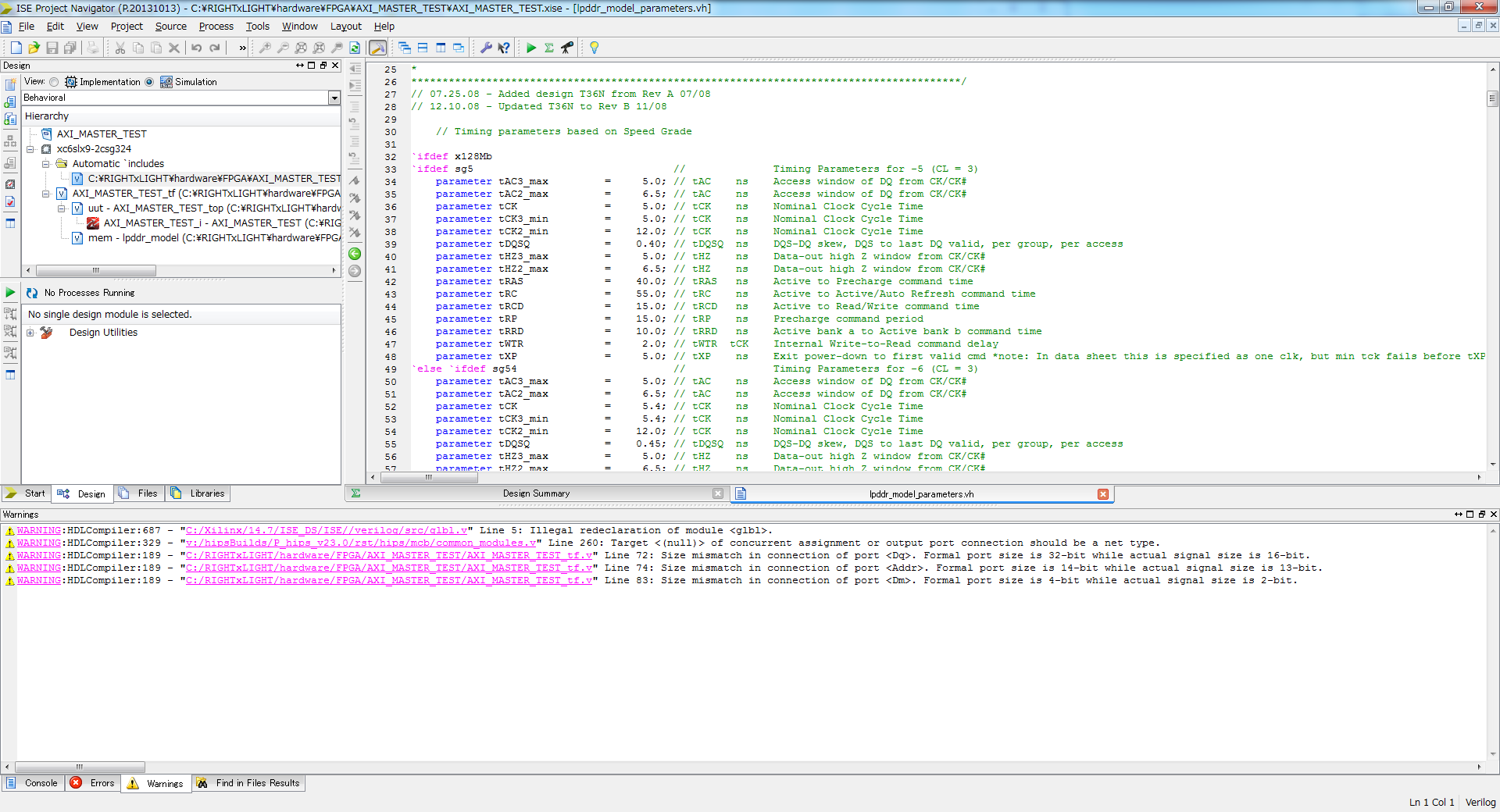This screenshot has width=1500, height=812.
Task: Click the Add Source icon in Design sidebar
Action: click(10, 101)
